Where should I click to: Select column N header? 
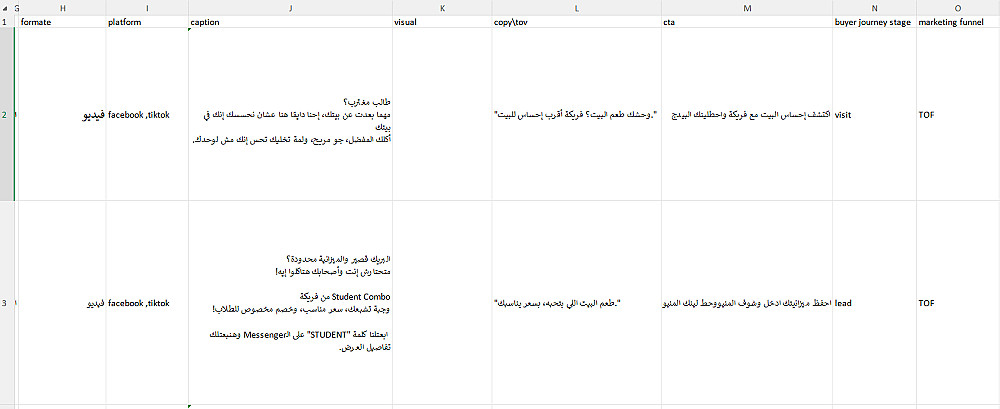[874, 8]
